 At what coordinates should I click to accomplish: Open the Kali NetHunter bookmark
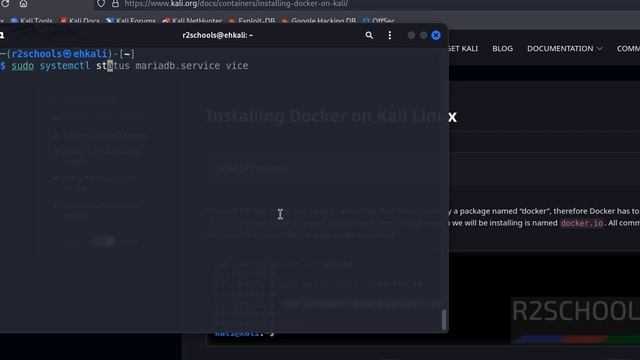(192, 21)
